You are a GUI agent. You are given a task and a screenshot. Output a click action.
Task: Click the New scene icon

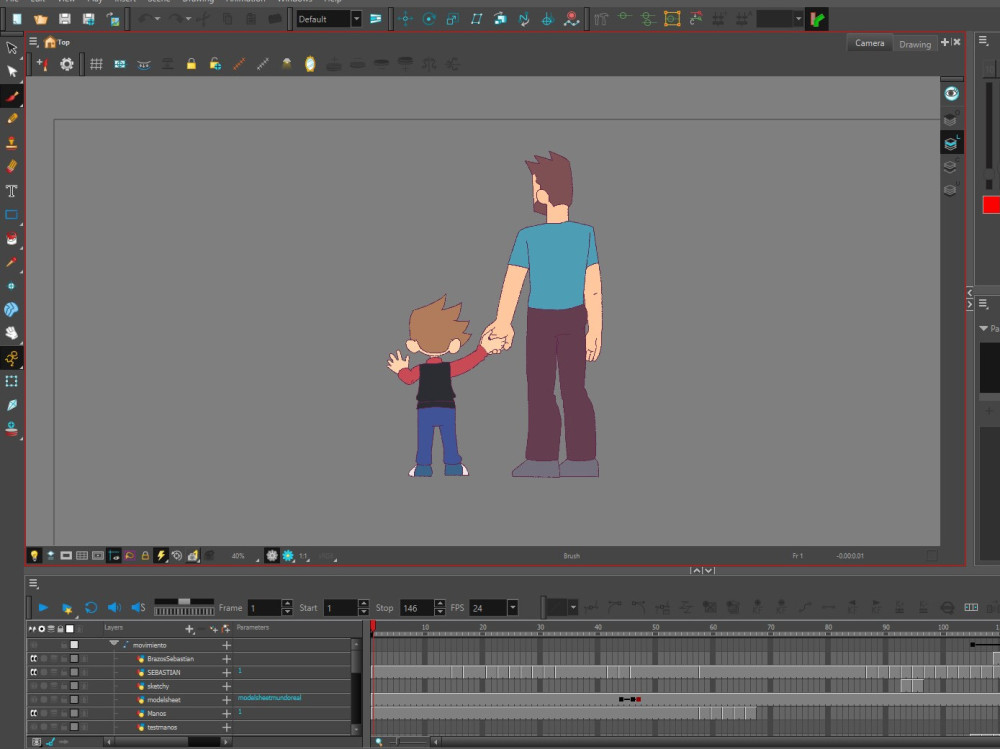pyautogui.click(x=17, y=19)
